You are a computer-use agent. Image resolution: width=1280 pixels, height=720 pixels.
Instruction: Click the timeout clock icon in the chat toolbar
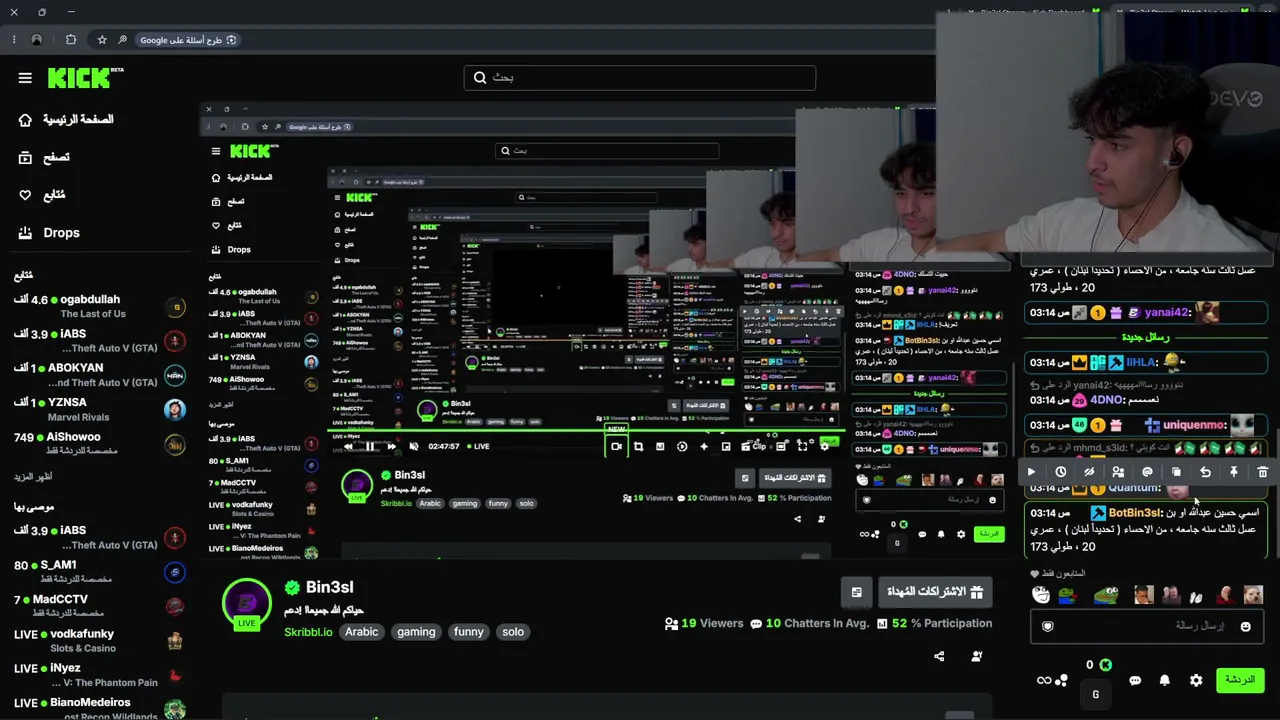click(1061, 472)
